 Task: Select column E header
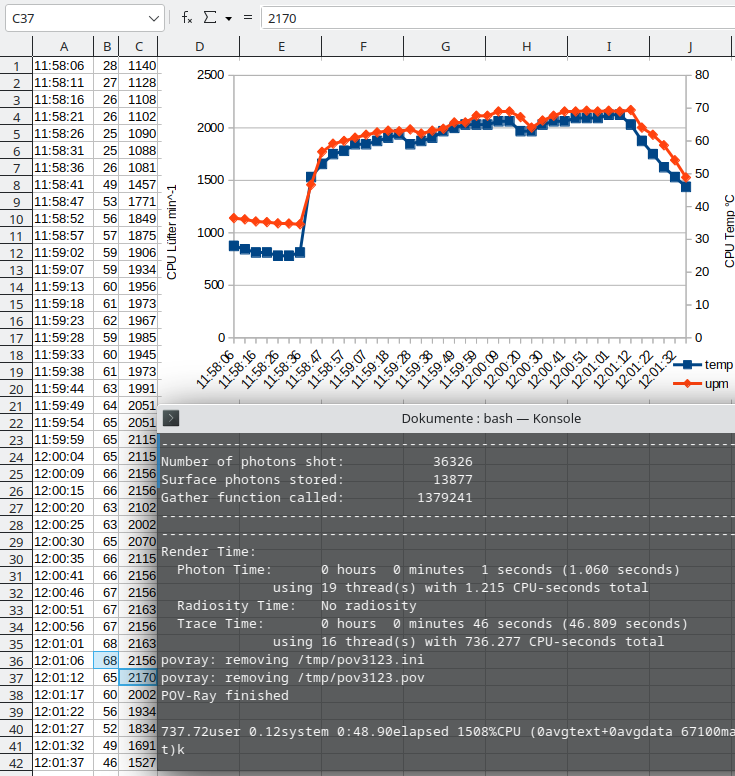pyautogui.click(x=281, y=47)
